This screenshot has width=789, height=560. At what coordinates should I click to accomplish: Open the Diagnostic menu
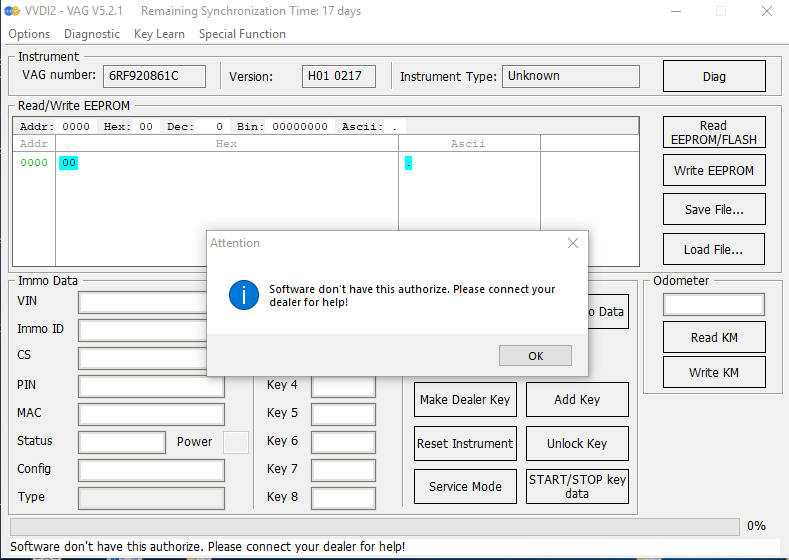pyautogui.click(x=92, y=34)
